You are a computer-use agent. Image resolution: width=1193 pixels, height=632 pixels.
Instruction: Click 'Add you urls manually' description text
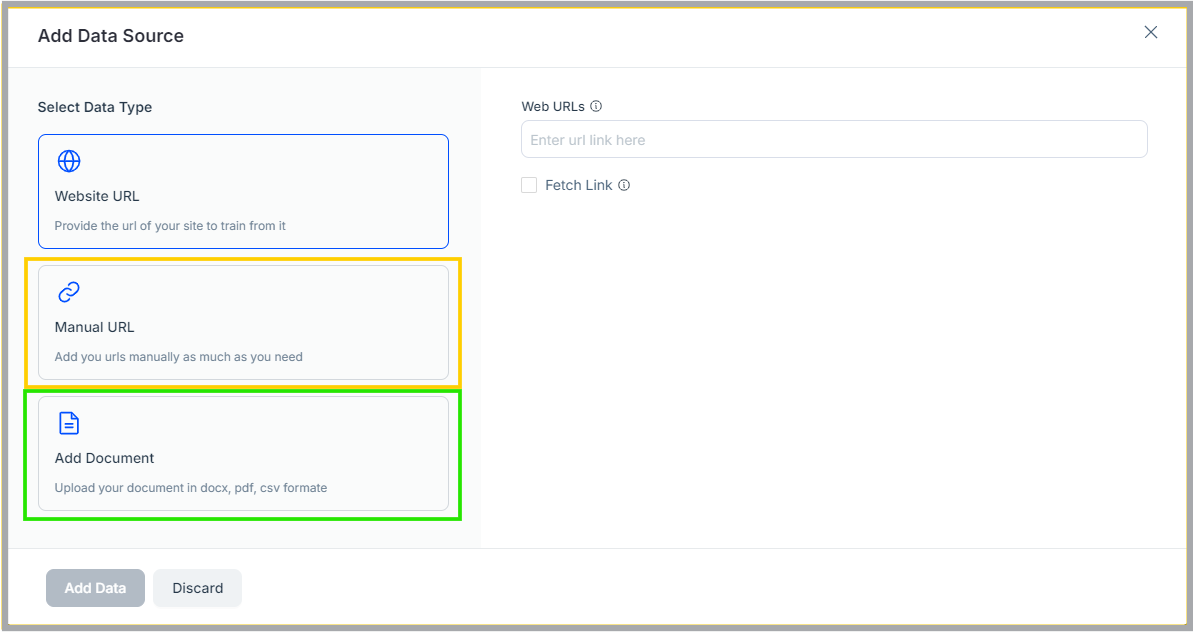178,357
